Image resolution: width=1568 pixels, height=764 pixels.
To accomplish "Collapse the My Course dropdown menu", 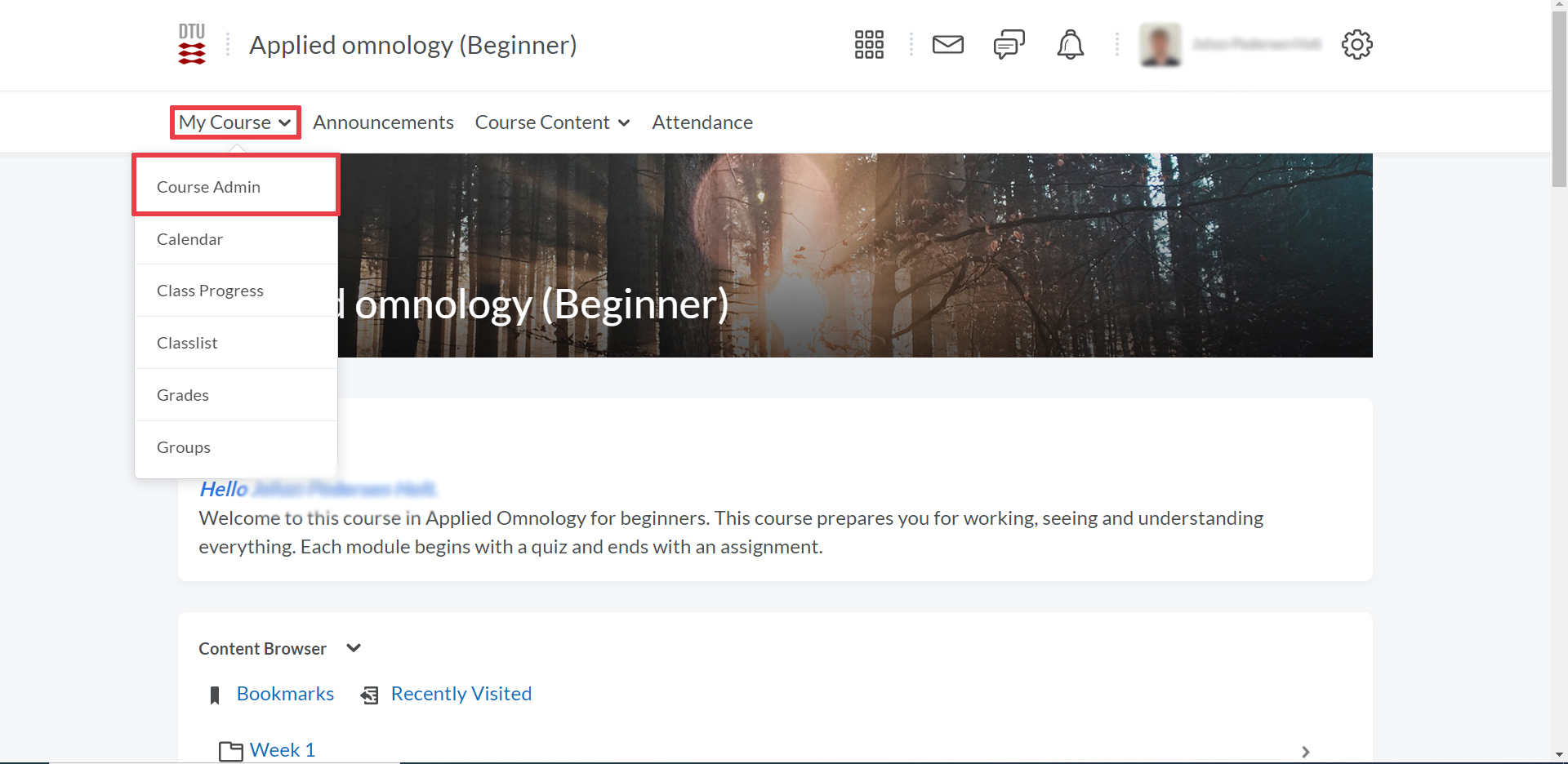I will (235, 122).
